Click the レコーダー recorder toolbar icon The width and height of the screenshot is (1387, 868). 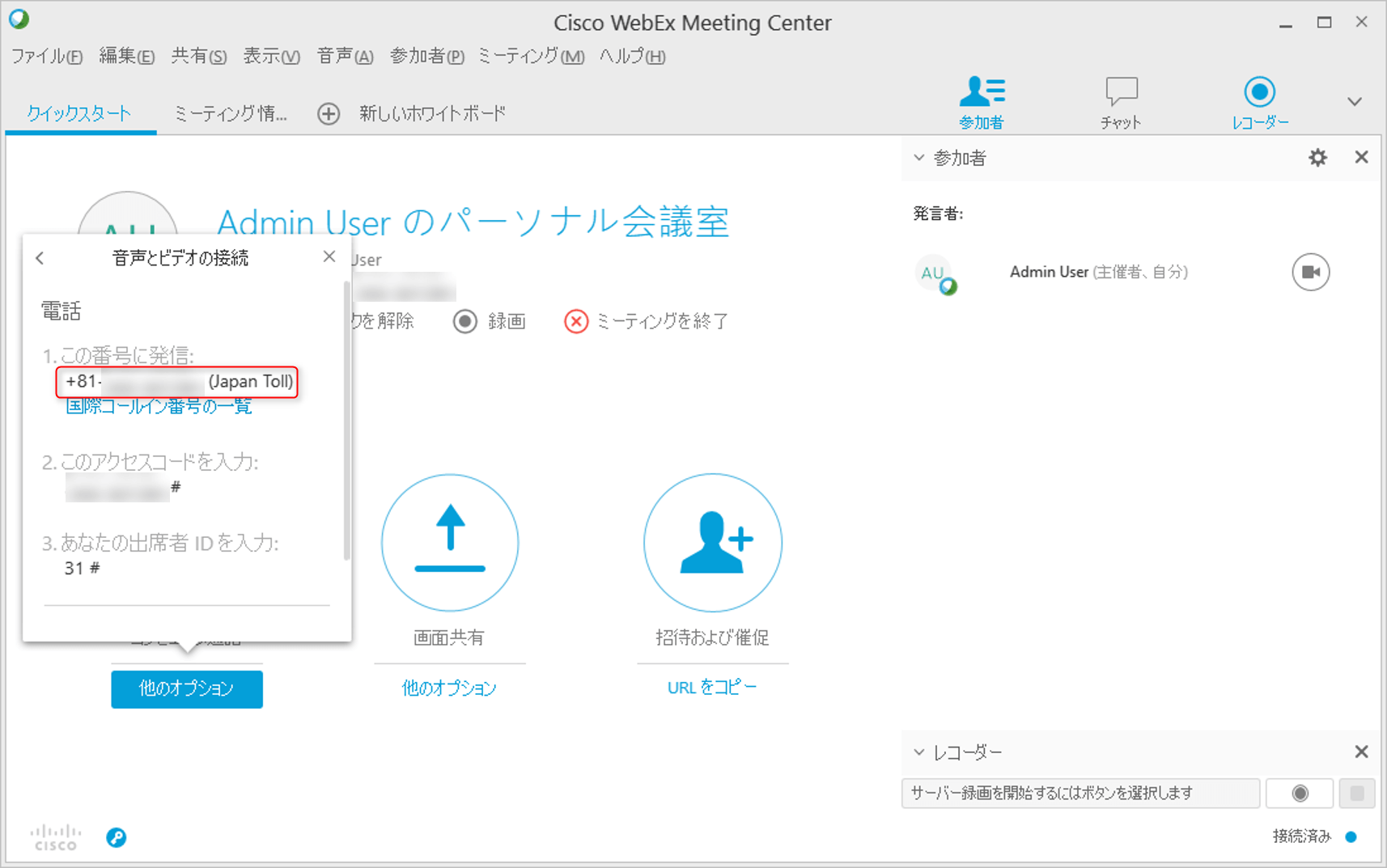coord(1259,101)
